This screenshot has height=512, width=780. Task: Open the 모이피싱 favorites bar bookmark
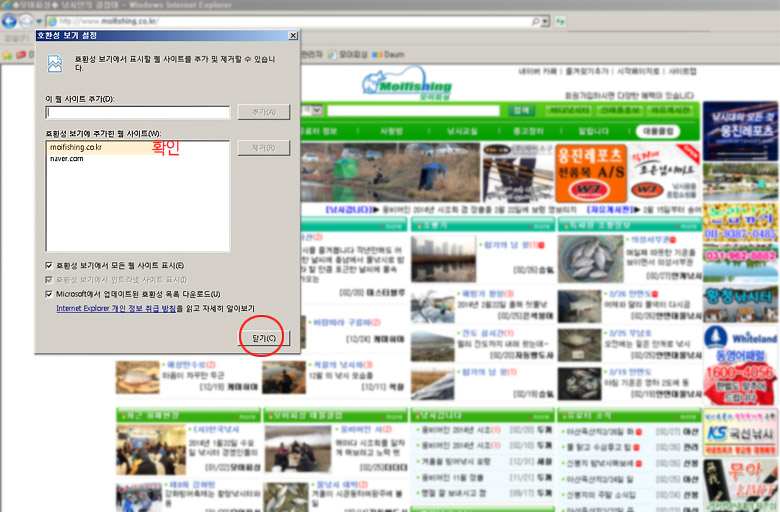point(348,55)
